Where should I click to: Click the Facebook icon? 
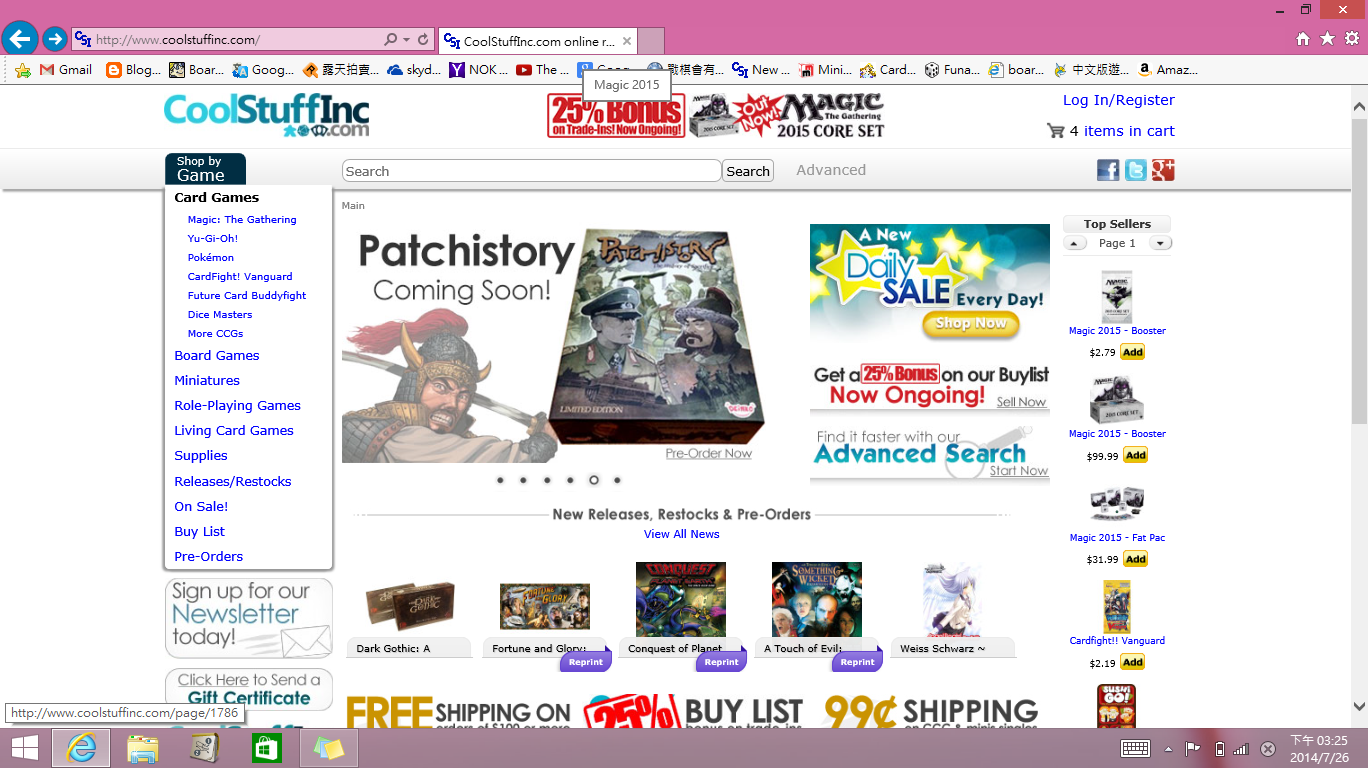(x=1108, y=170)
